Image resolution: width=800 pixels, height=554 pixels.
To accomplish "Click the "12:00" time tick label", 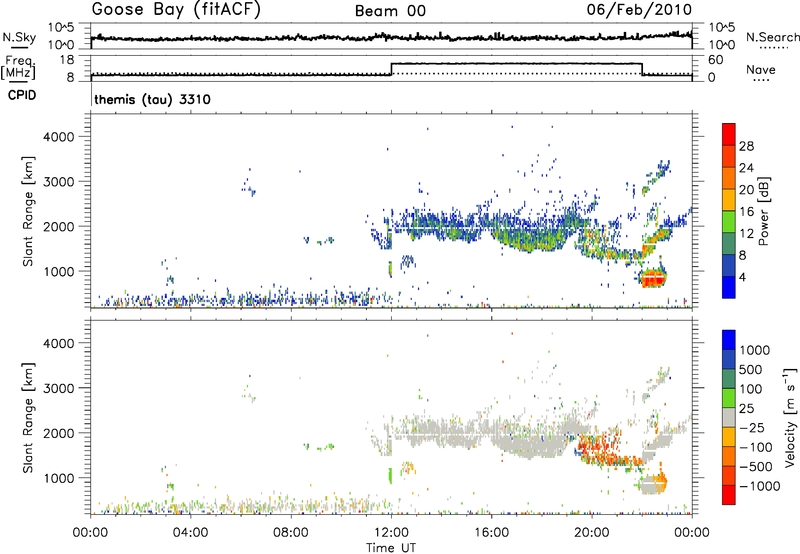I will point(391,533).
